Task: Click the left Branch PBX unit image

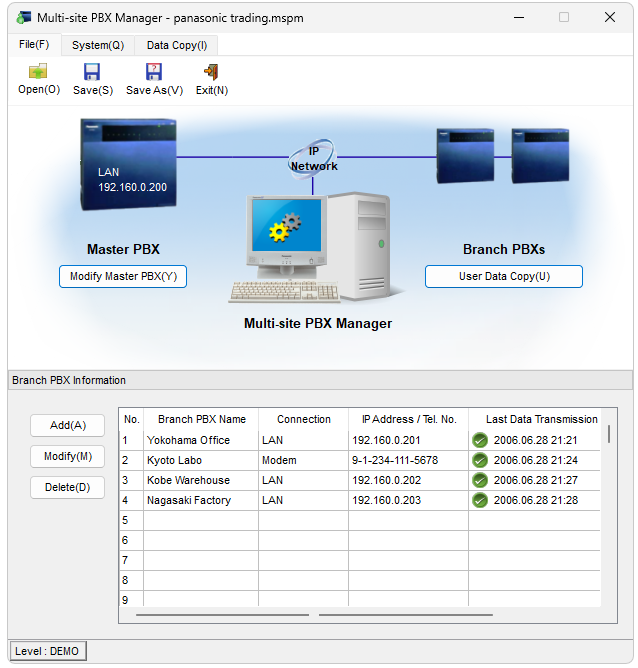Action: point(466,155)
